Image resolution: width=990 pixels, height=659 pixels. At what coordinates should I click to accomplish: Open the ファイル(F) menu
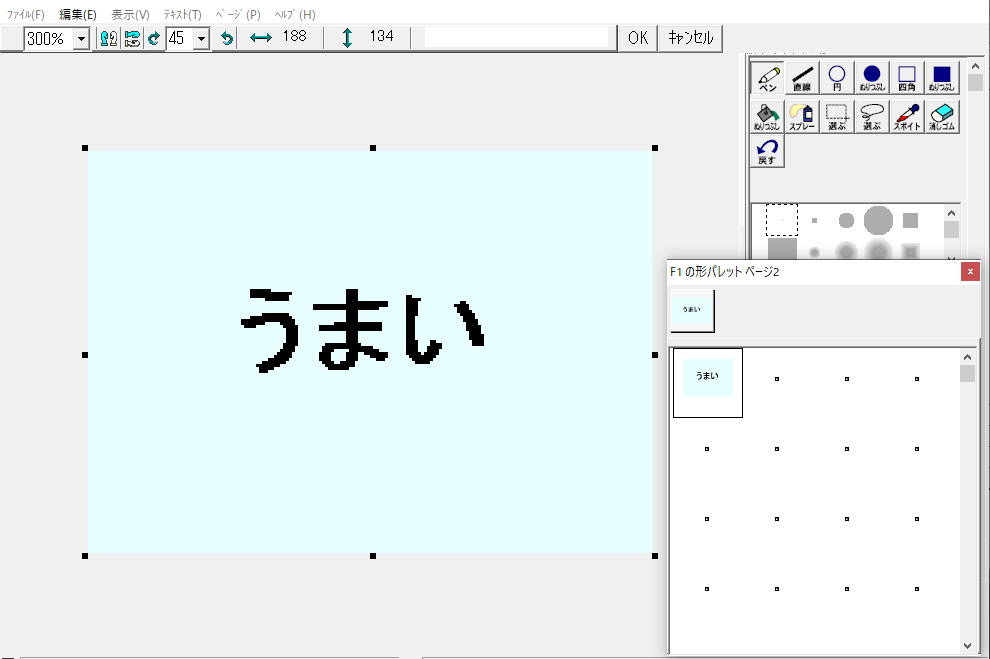tap(25, 14)
